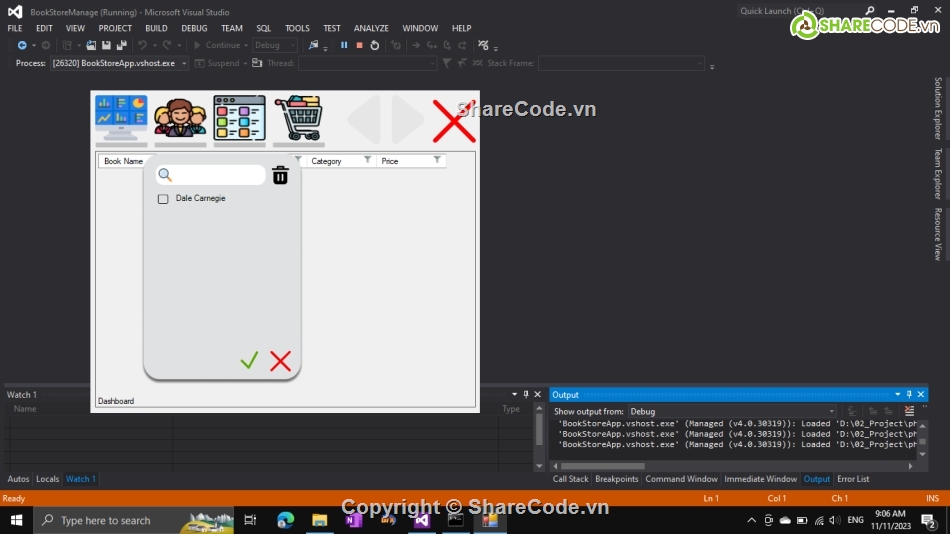Click the Clear All icon in Output panel

click(909, 412)
